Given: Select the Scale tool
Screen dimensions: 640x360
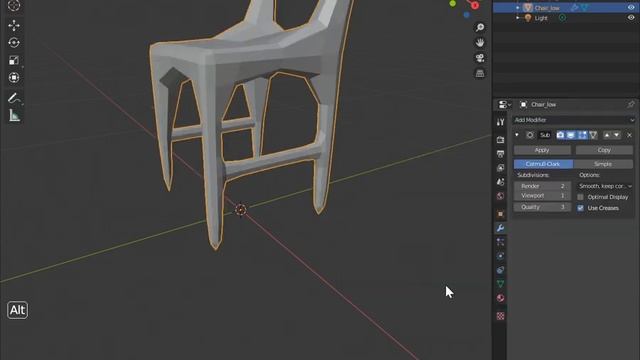Looking at the screenshot, I should [x=14, y=60].
